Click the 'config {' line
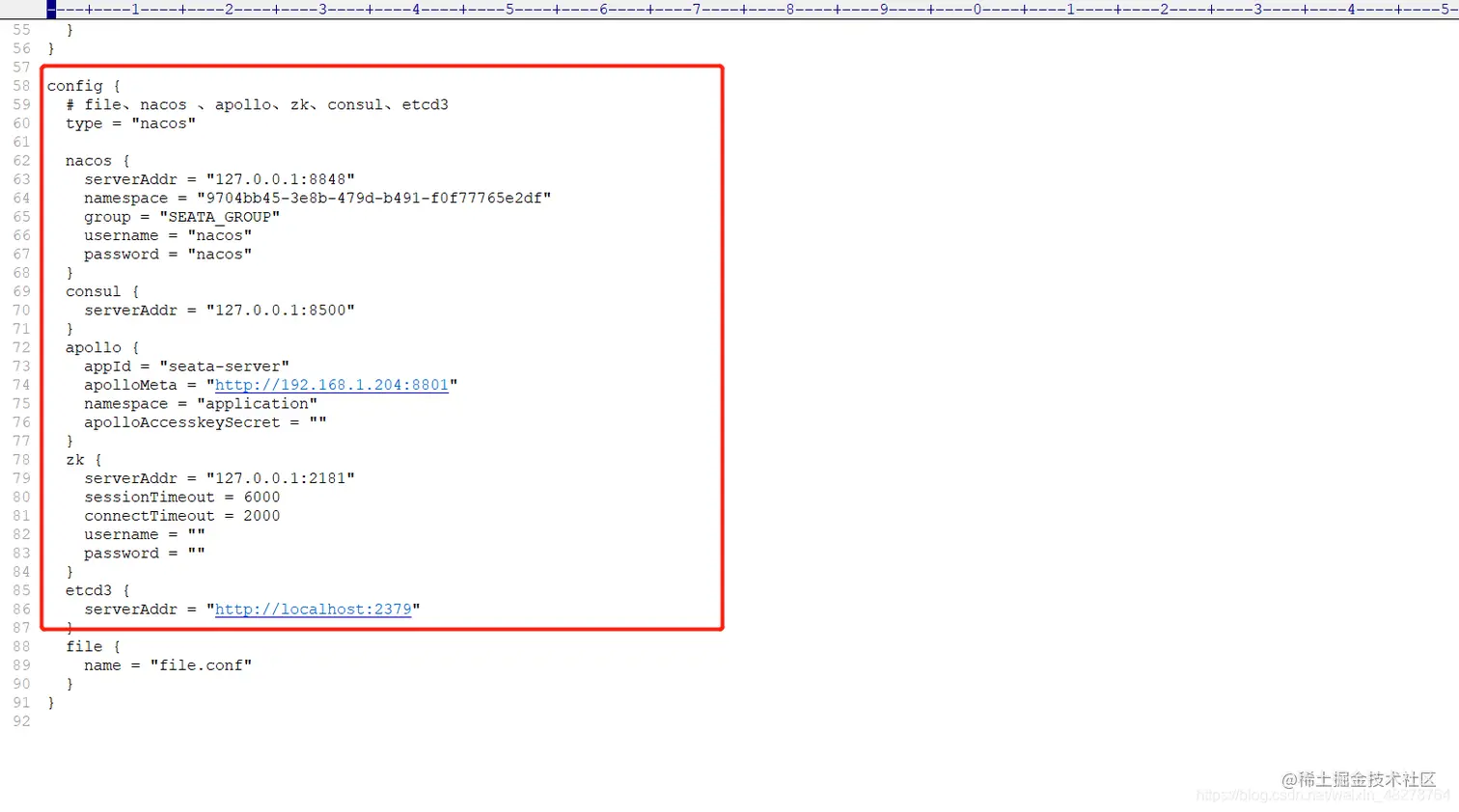The width and height of the screenshot is (1459, 812). coord(84,86)
